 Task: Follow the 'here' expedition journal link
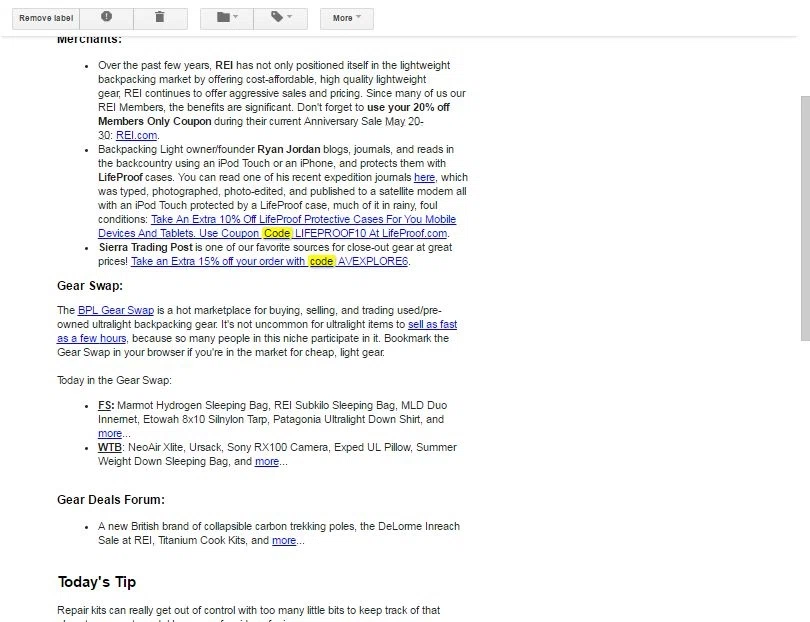tap(424, 177)
